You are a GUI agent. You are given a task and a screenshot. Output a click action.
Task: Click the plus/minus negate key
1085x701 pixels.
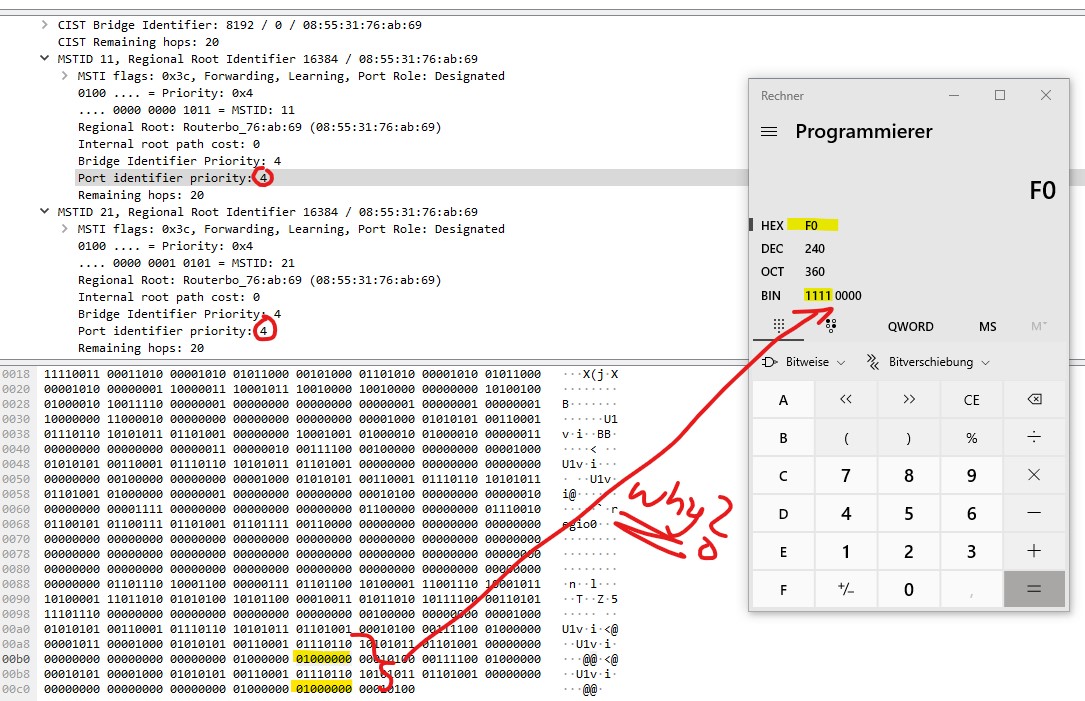coord(846,590)
